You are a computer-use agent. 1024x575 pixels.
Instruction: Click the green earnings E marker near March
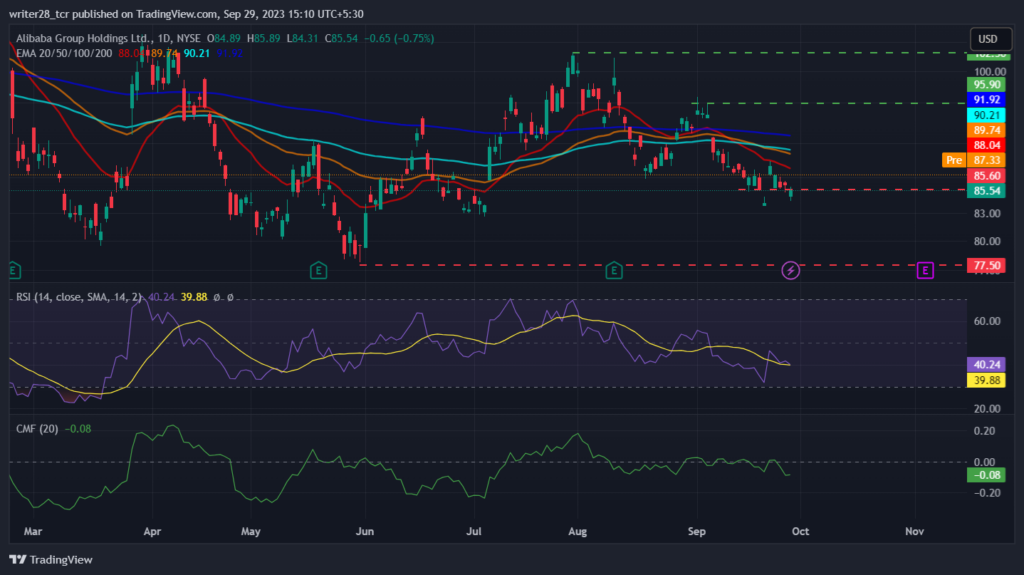click(x=14, y=270)
